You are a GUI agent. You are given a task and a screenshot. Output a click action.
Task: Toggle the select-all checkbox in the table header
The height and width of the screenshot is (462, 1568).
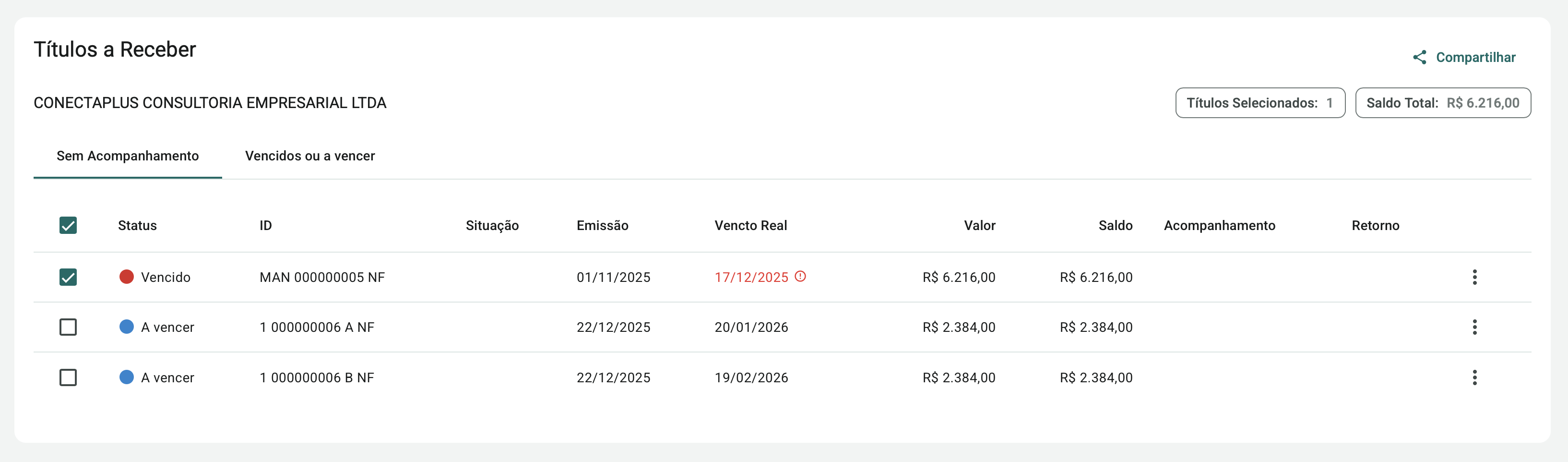[68, 226]
